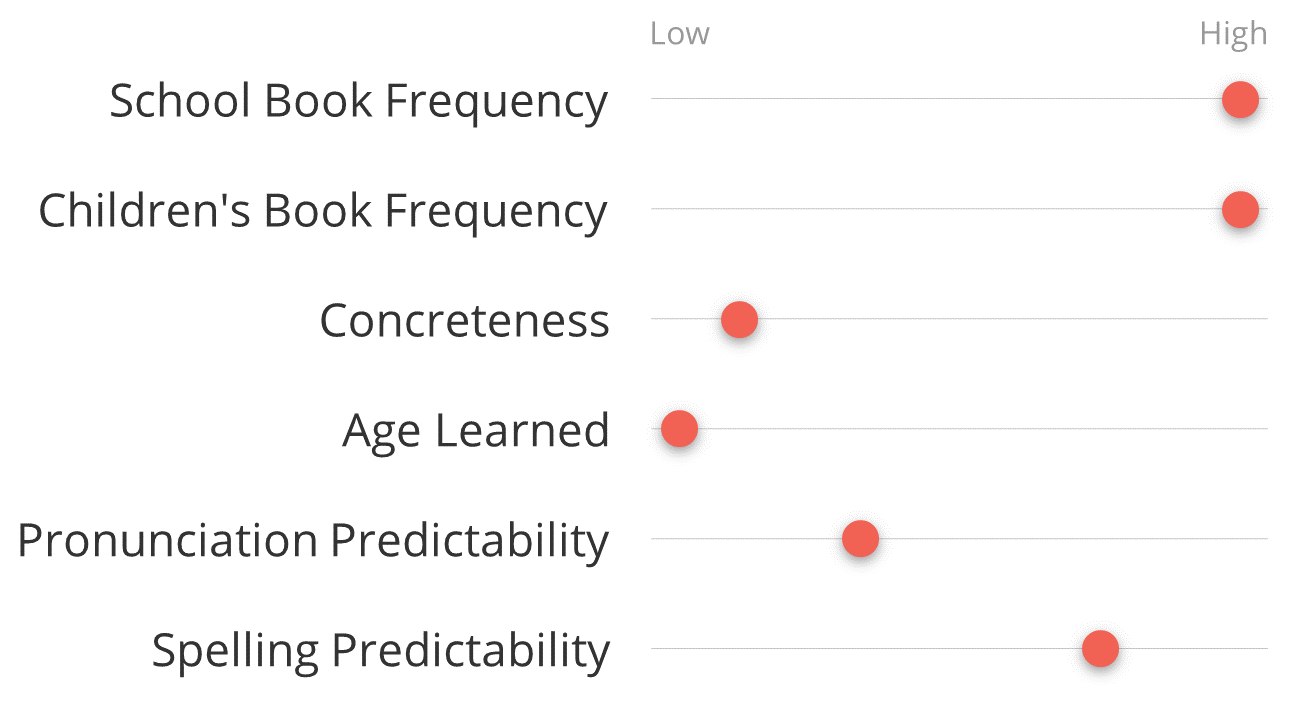
Task: Click the Spelling Predictability slider dot
Action: tap(1100, 649)
